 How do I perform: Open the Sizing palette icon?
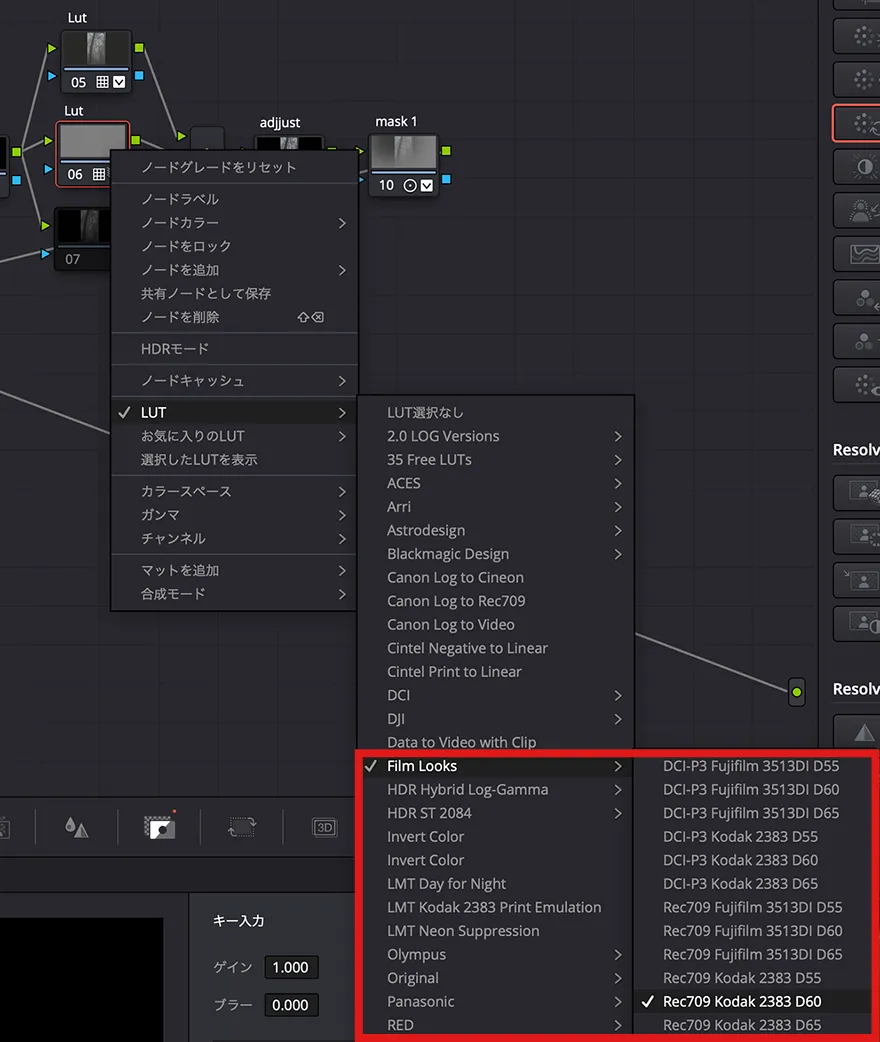tap(241, 827)
